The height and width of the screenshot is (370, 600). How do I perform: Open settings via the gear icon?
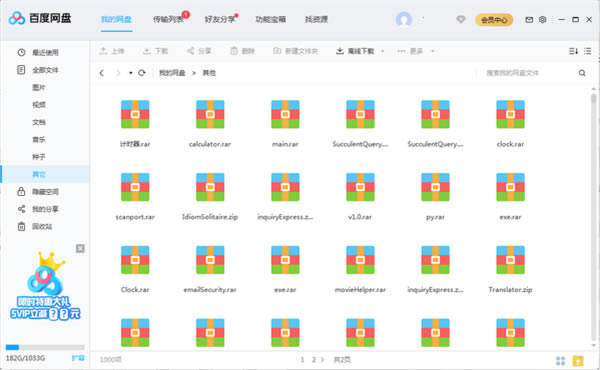(542, 20)
